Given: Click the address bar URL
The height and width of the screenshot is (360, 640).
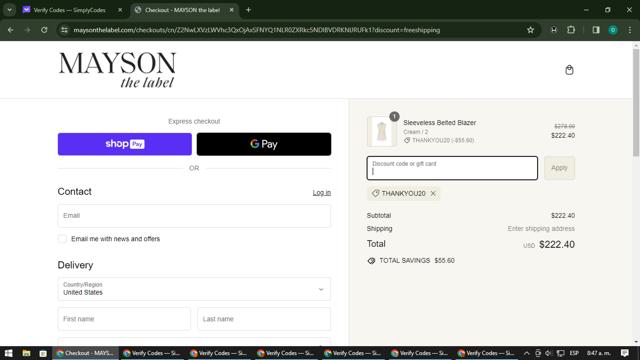Looking at the screenshot, I should pos(256,30).
